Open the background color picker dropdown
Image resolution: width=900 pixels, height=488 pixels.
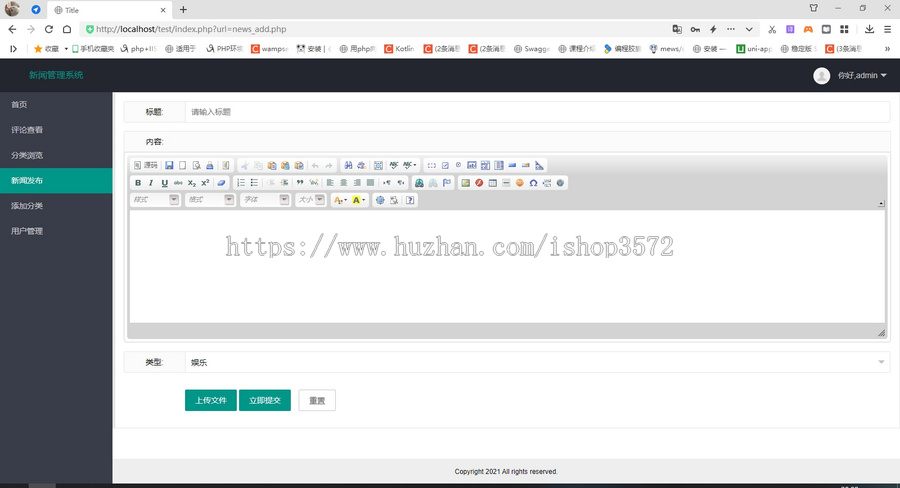(359, 200)
